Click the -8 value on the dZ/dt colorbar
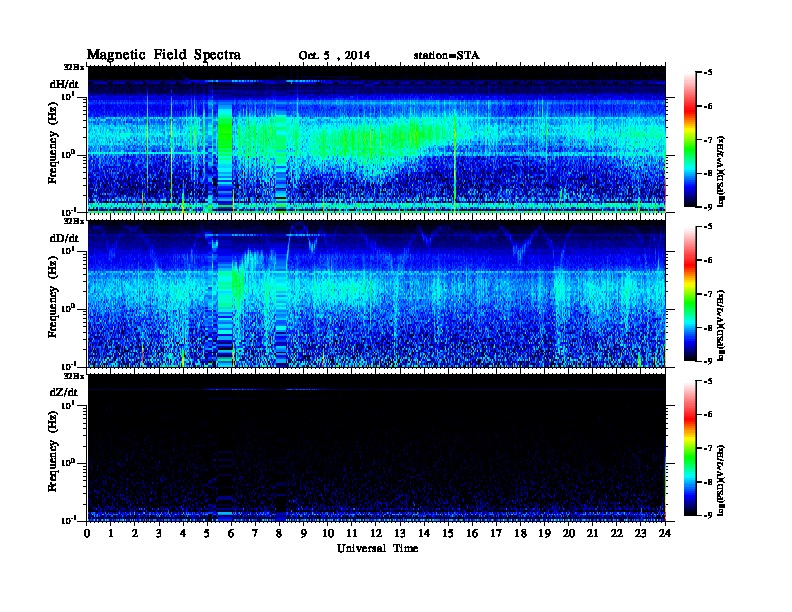 click(x=708, y=482)
